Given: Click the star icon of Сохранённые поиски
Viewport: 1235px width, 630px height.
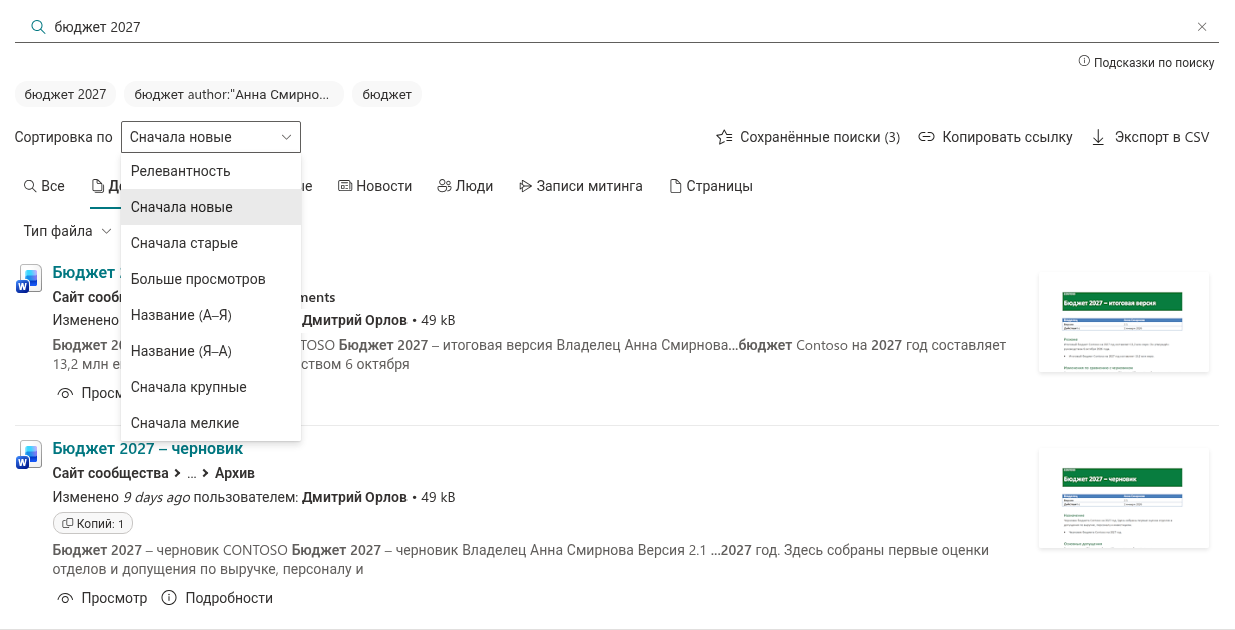Looking at the screenshot, I should tap(724, 137).
